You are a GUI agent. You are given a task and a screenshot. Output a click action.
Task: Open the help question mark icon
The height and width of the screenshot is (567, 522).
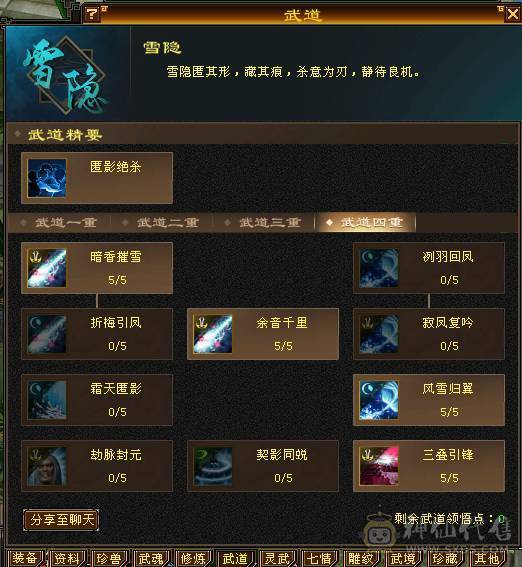point(93,14)
